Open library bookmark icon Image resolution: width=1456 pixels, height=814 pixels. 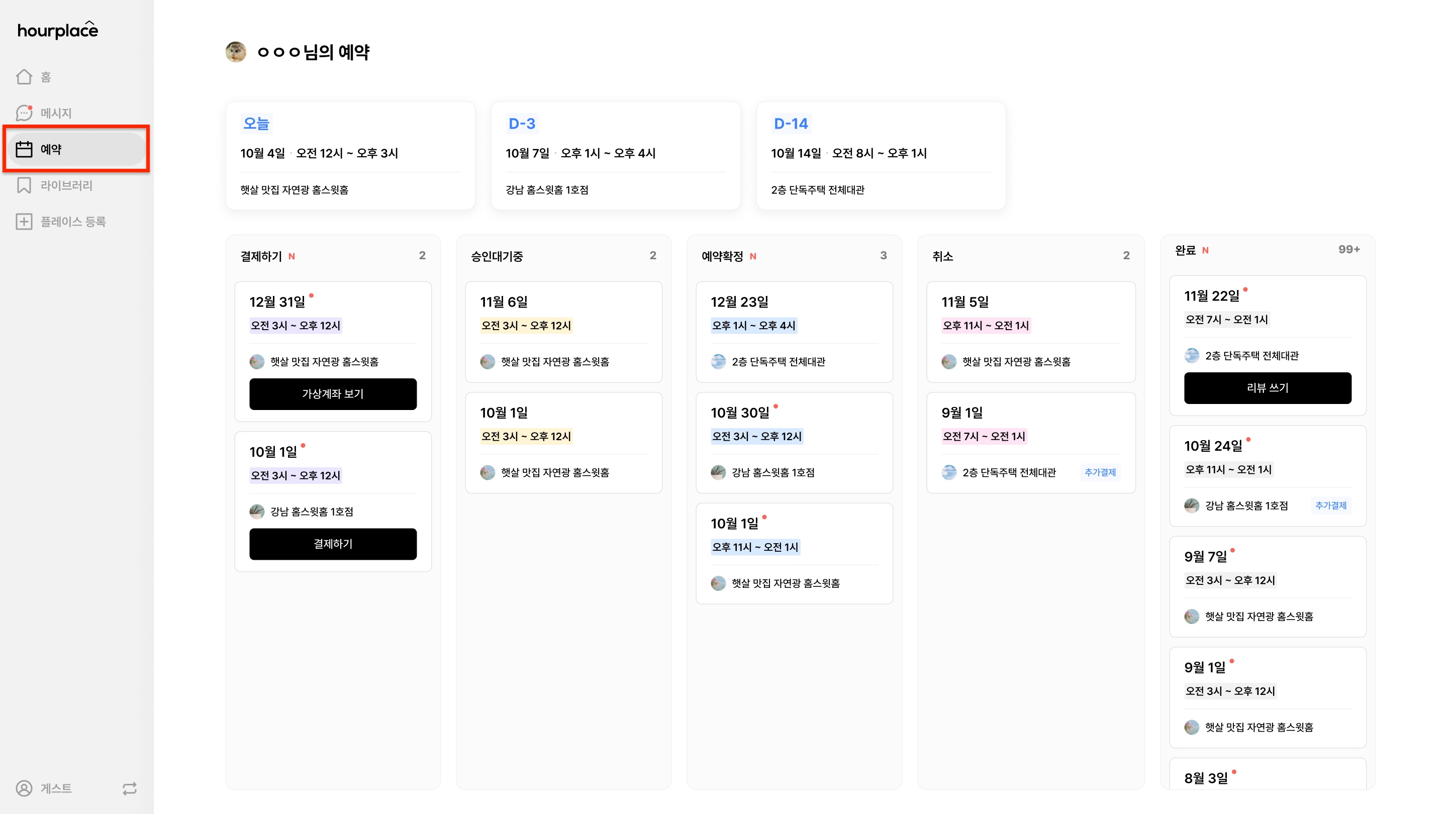click(x=24, y=185)
